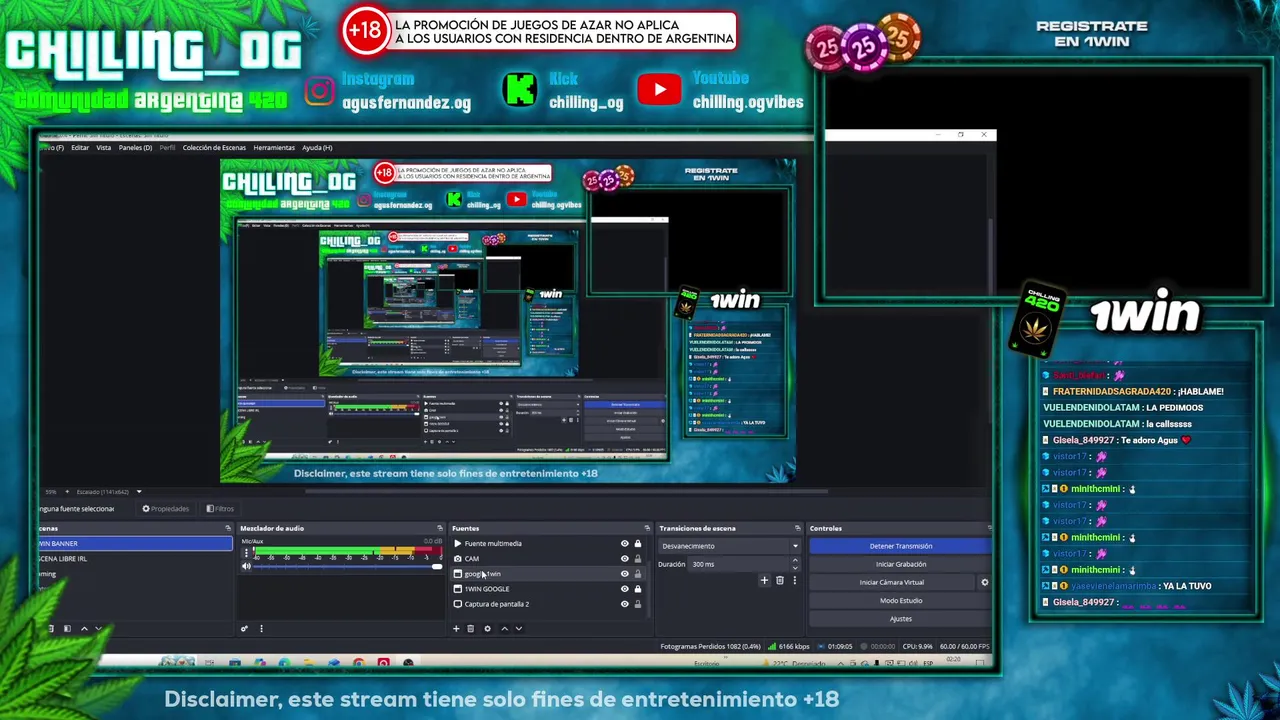This screenshot has height=720, width=1280.
Task: Toggle visibility of 1WIN GOOGLE source
Action: point(625,588)
